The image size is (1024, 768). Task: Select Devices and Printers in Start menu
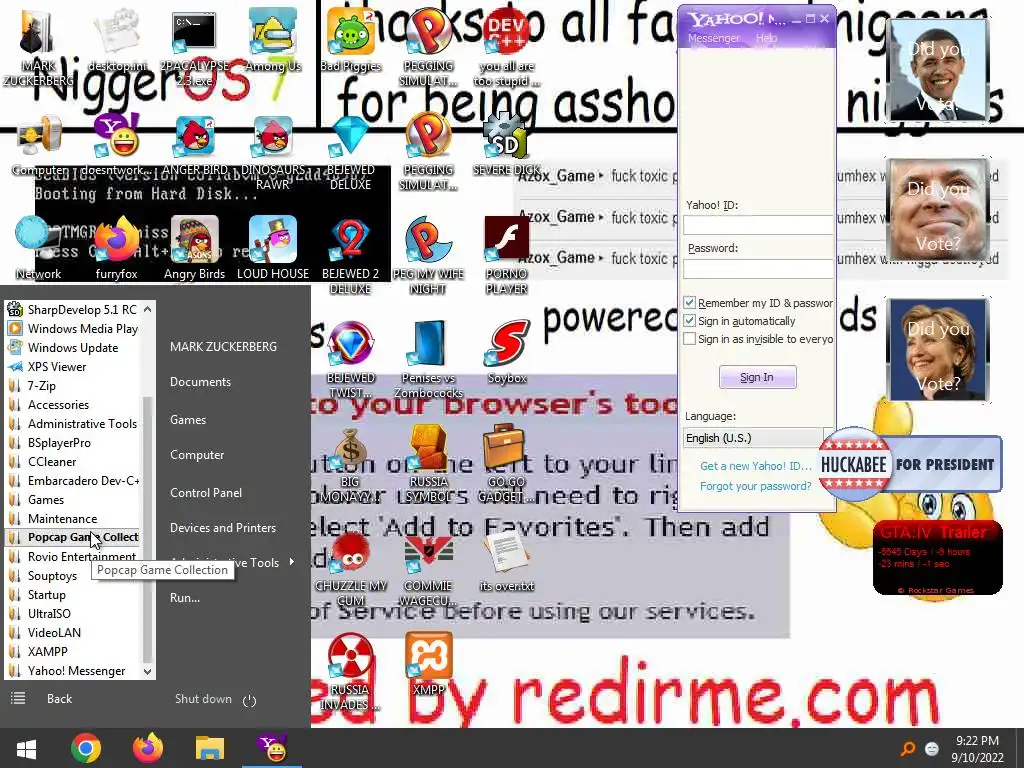223,527
